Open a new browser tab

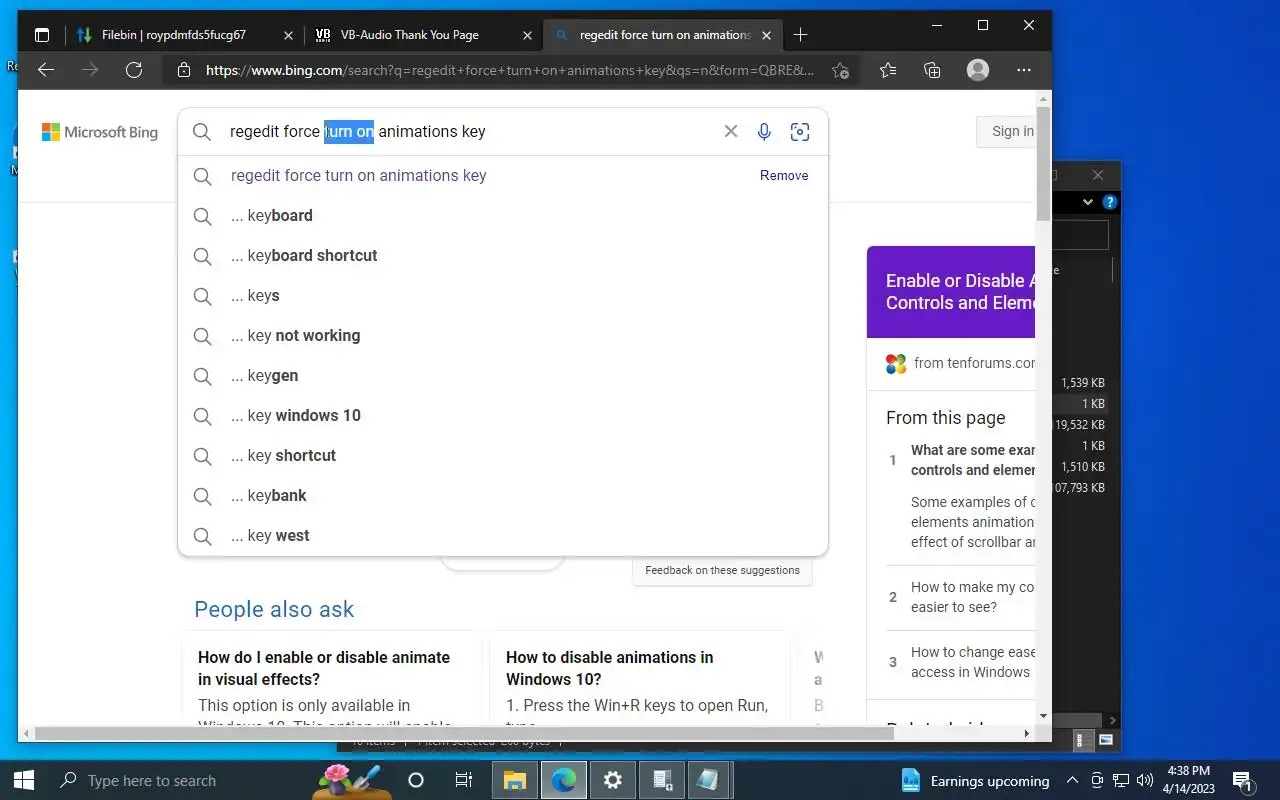800,35
